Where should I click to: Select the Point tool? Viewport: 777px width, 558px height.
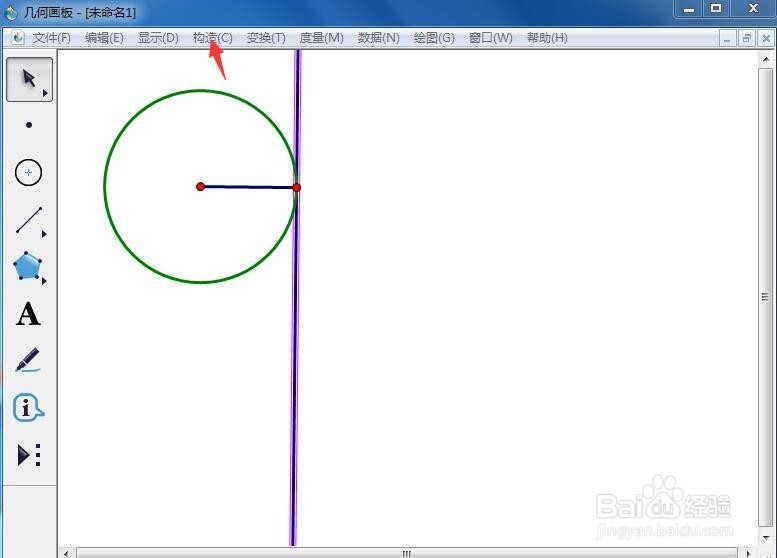(x=29, y=125)
